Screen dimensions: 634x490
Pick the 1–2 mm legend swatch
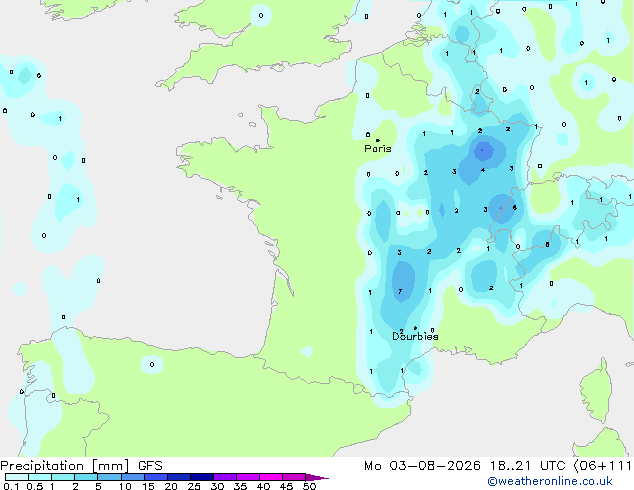(x=63, y=477)
